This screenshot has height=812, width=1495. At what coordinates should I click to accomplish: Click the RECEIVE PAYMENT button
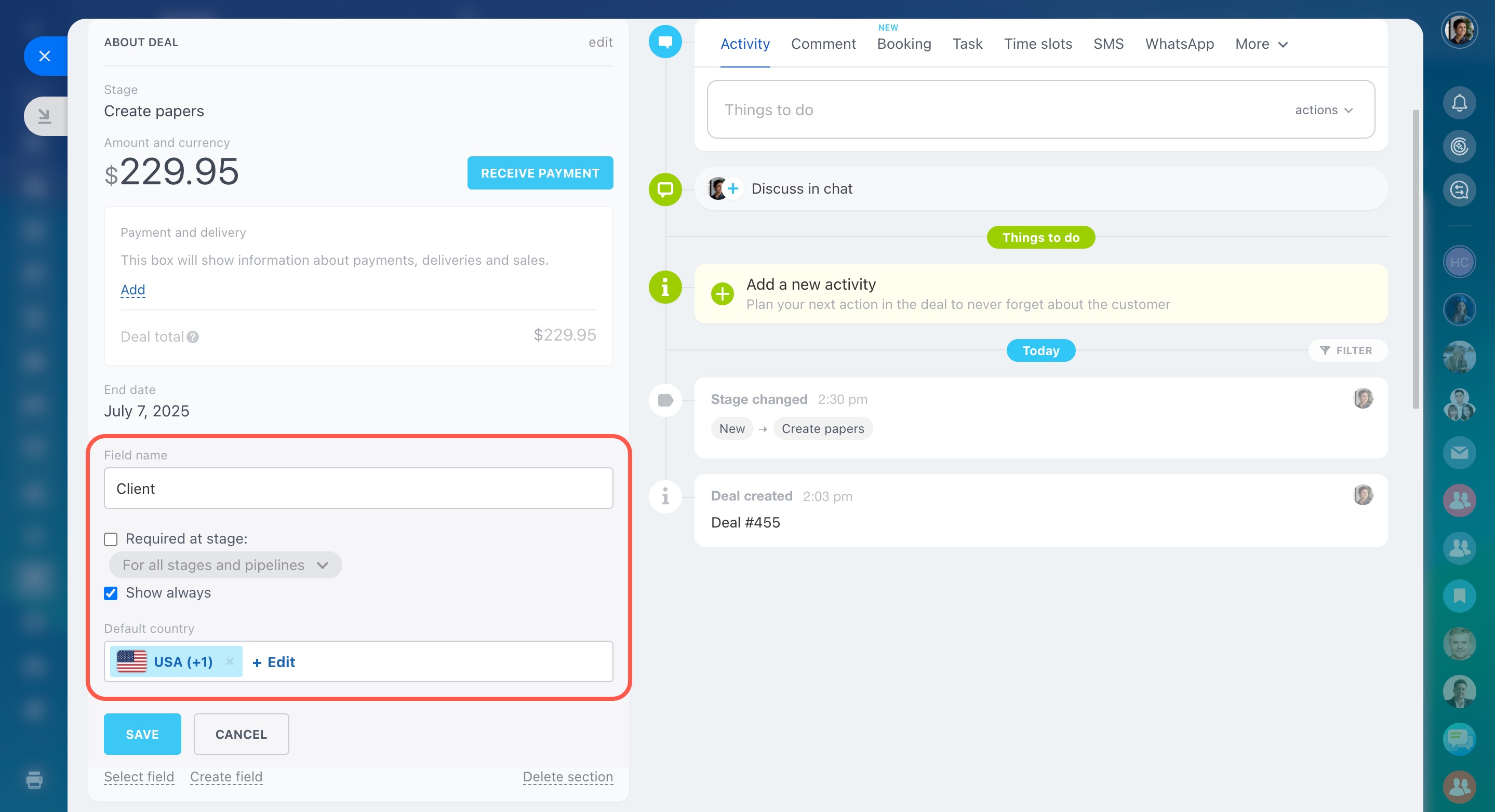pos(540,173)
